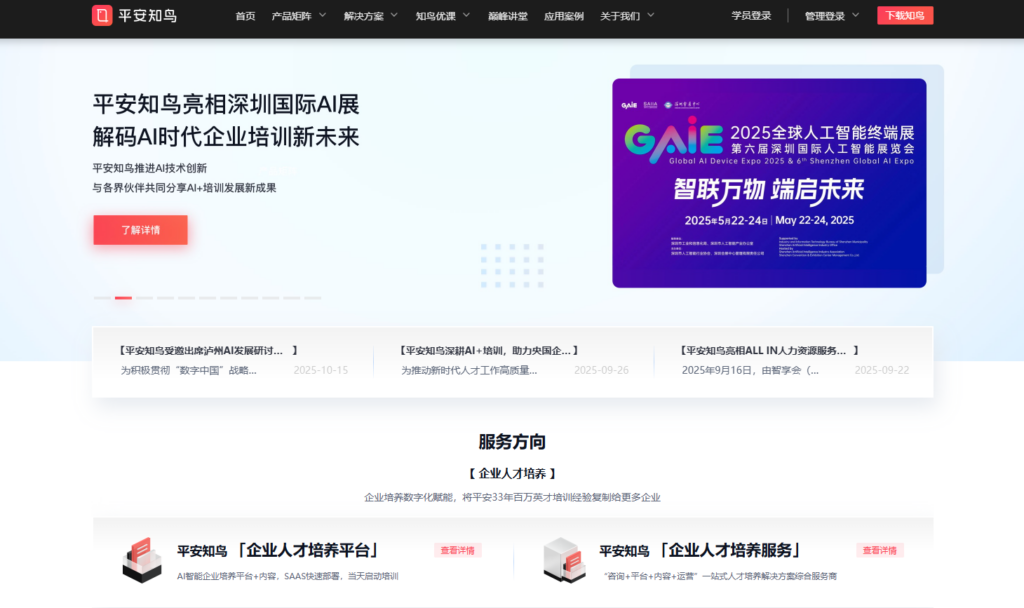Image resolution: width=1024 pixels, height=608 pixels.
Task: Expand the 产品矩阵 dropdown menu
Action: 293,15
